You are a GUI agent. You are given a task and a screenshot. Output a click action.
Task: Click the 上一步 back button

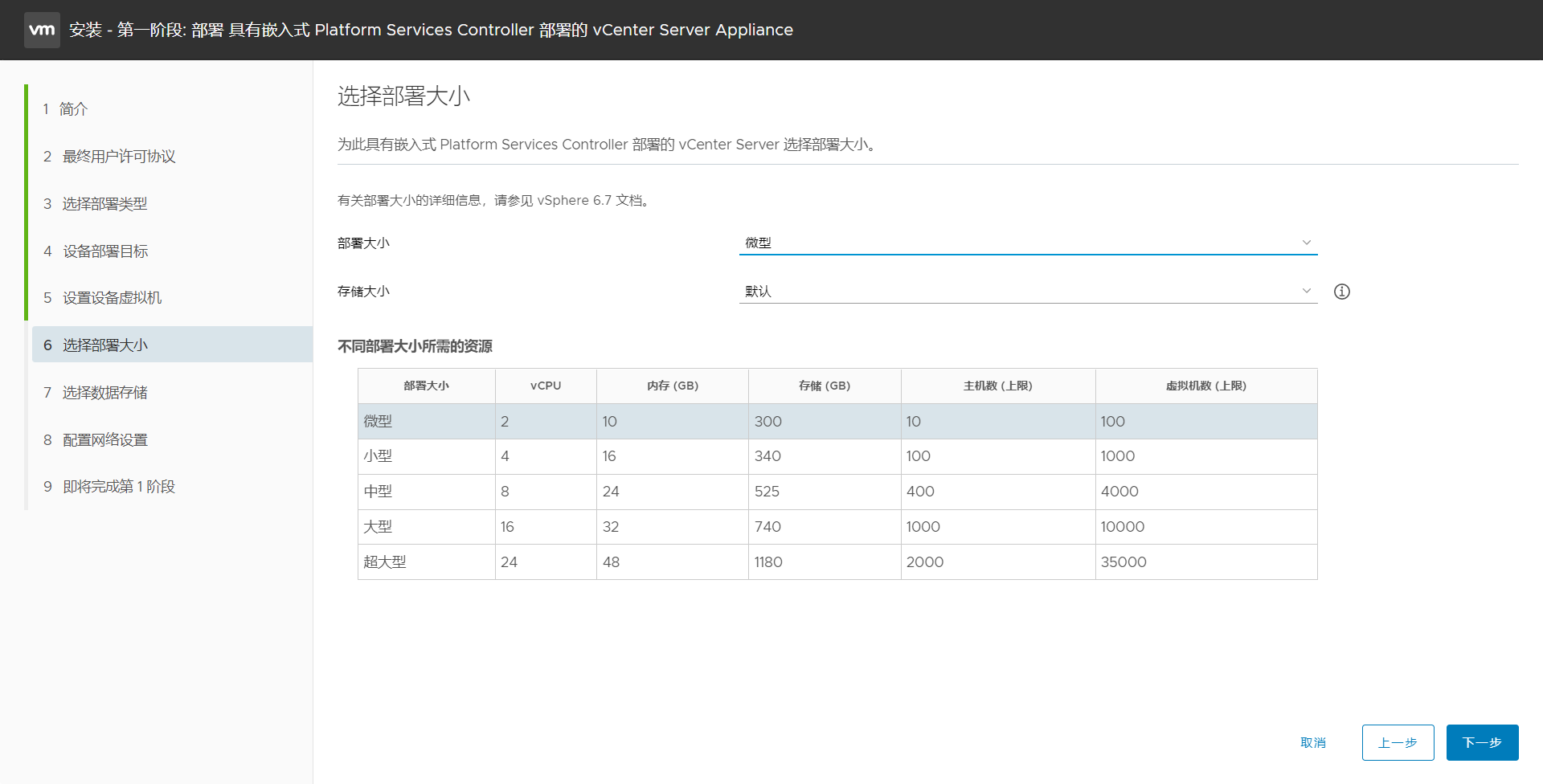[x=1398, y=742]
